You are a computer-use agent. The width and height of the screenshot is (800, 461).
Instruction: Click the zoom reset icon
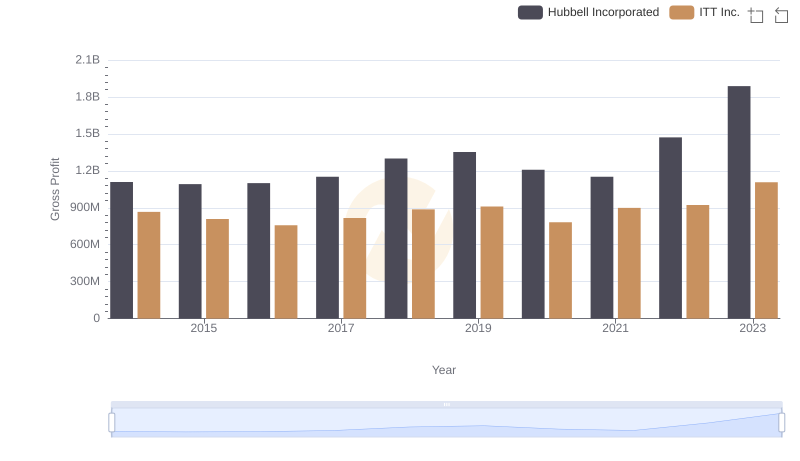[781, 15]
